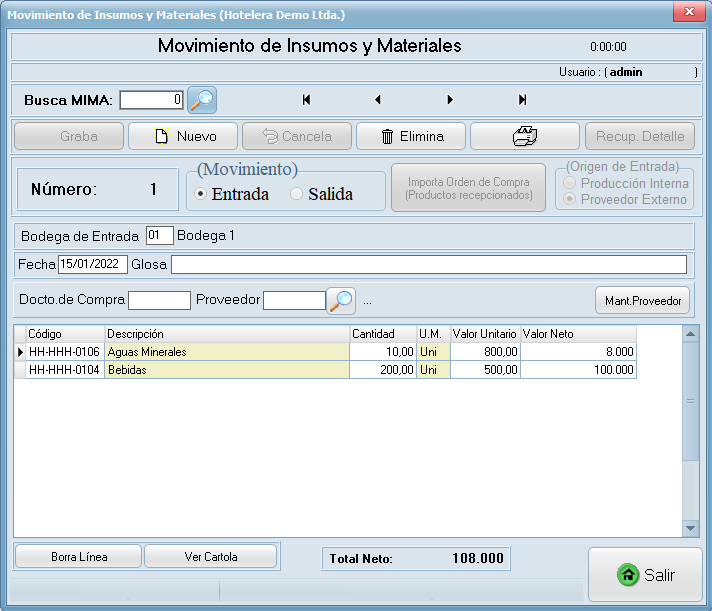The width and height of the screenshot is (712, 611).
Task: Go to the next record
Action: (x=450, y=99)
